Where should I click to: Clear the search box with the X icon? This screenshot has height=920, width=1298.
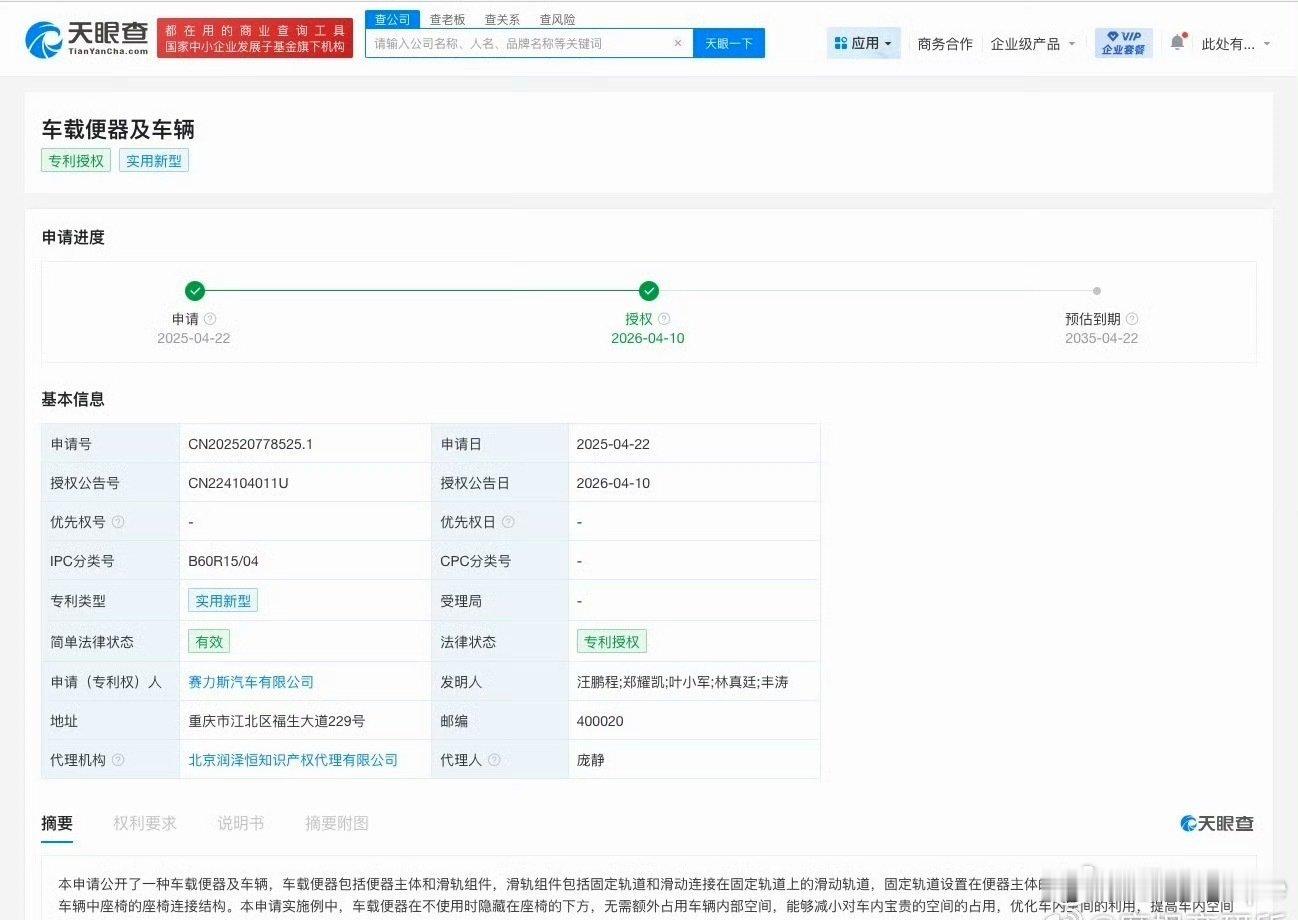point(678,43)
